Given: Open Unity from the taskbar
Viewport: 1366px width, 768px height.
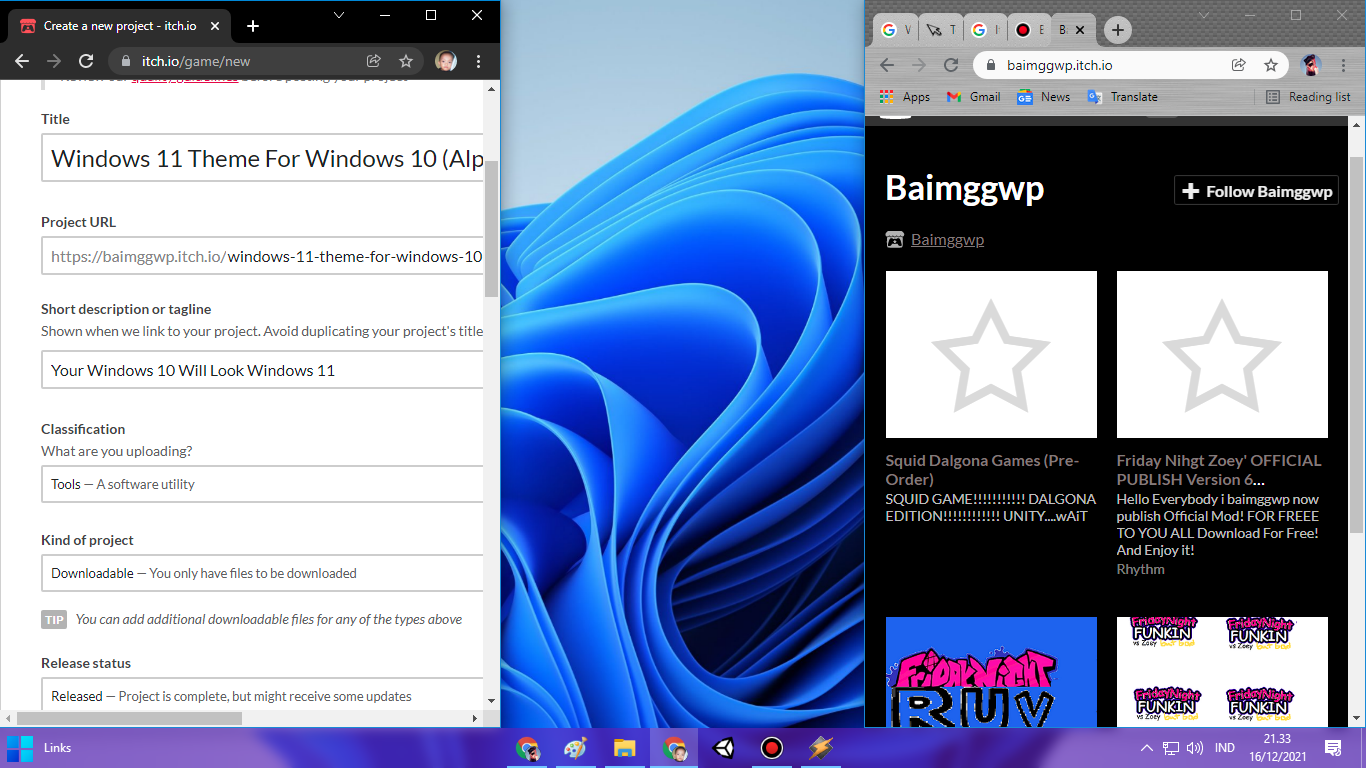Looking at the screenshot, I should tap(723, 748).
